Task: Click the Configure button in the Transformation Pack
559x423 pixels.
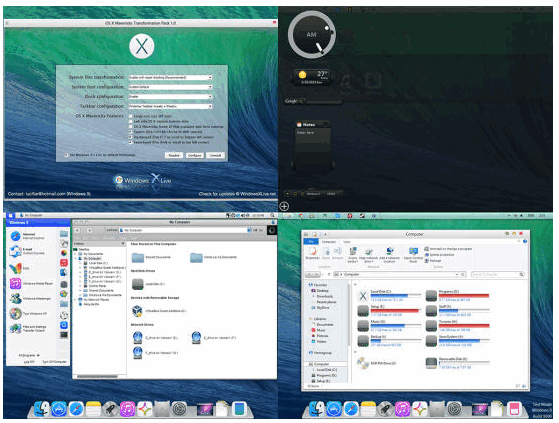Action: pos(195,155)
